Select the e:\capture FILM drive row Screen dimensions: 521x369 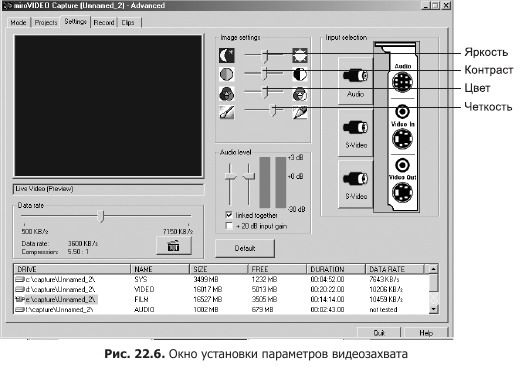click(222, 299)
